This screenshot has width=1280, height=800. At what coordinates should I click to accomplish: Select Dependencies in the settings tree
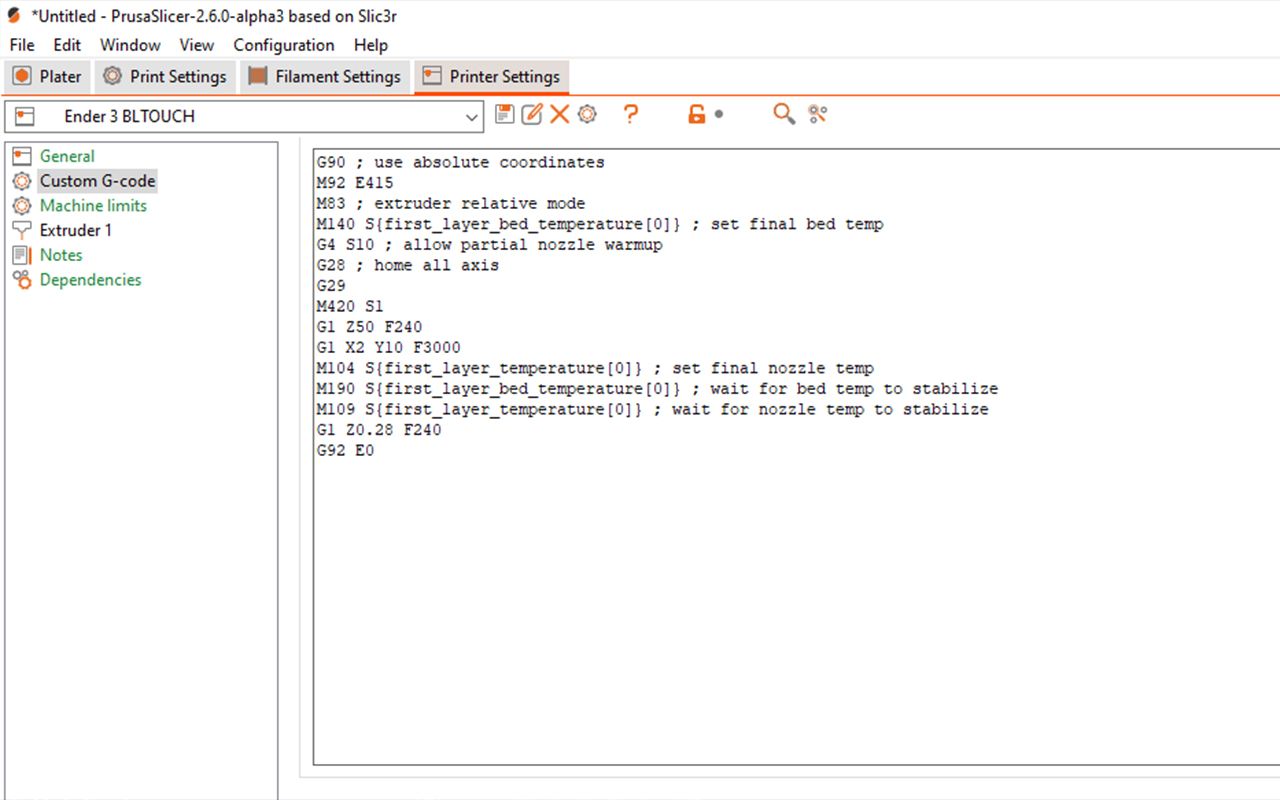click(90, 280)
